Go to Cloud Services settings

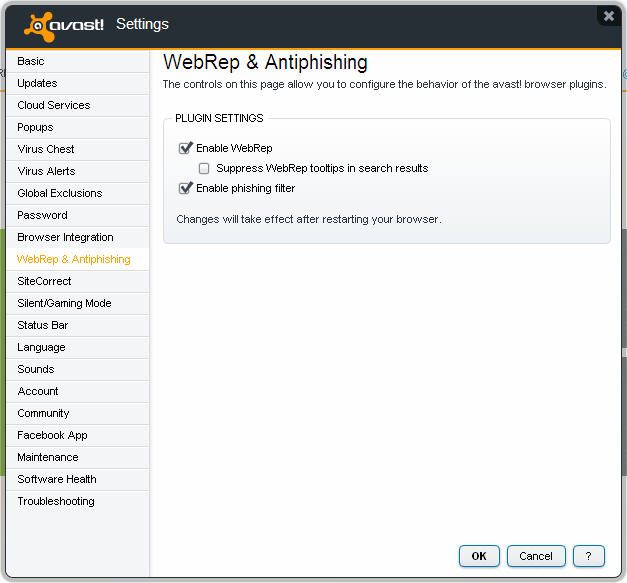coord(78,105)
